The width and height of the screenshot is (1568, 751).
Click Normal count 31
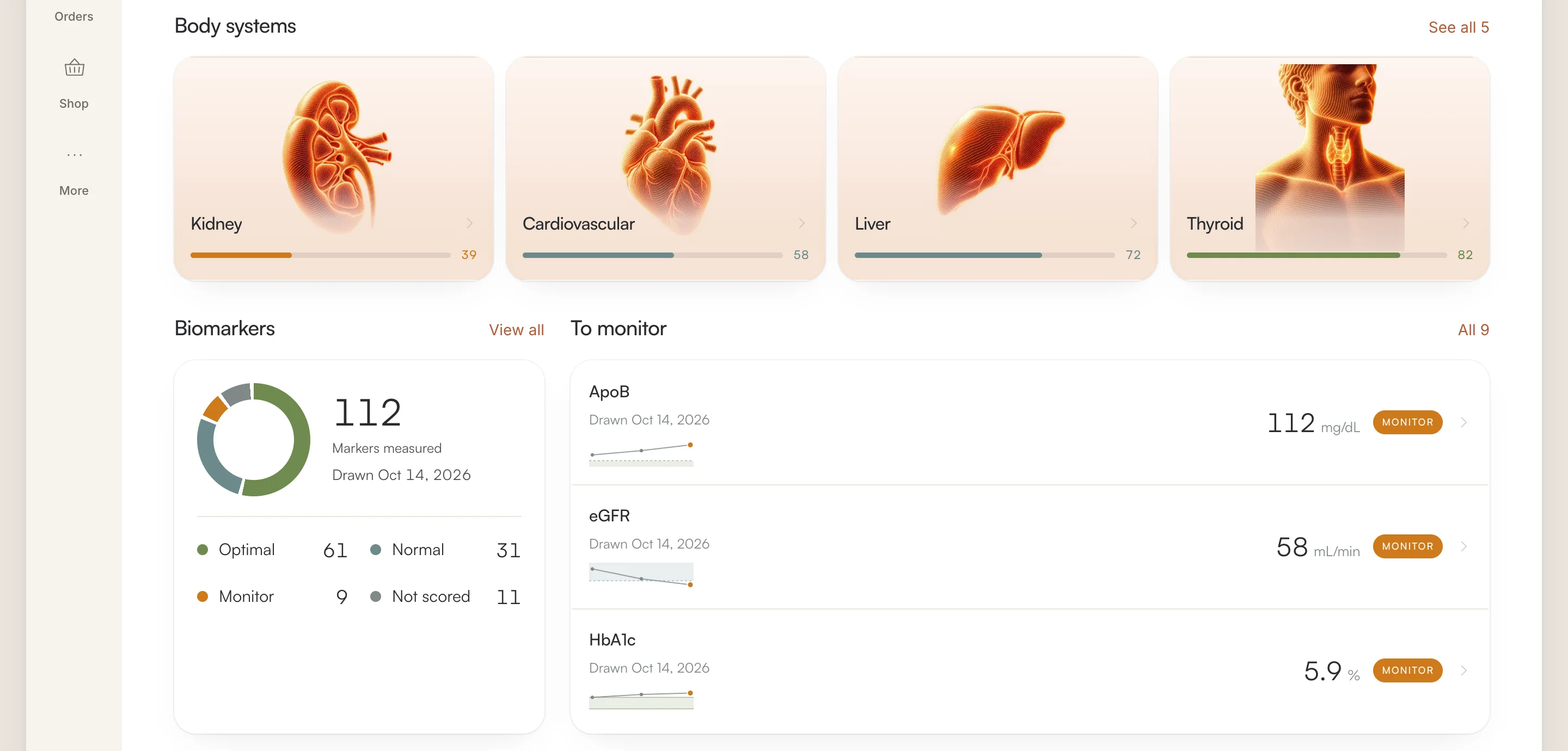tap(509, 551)
